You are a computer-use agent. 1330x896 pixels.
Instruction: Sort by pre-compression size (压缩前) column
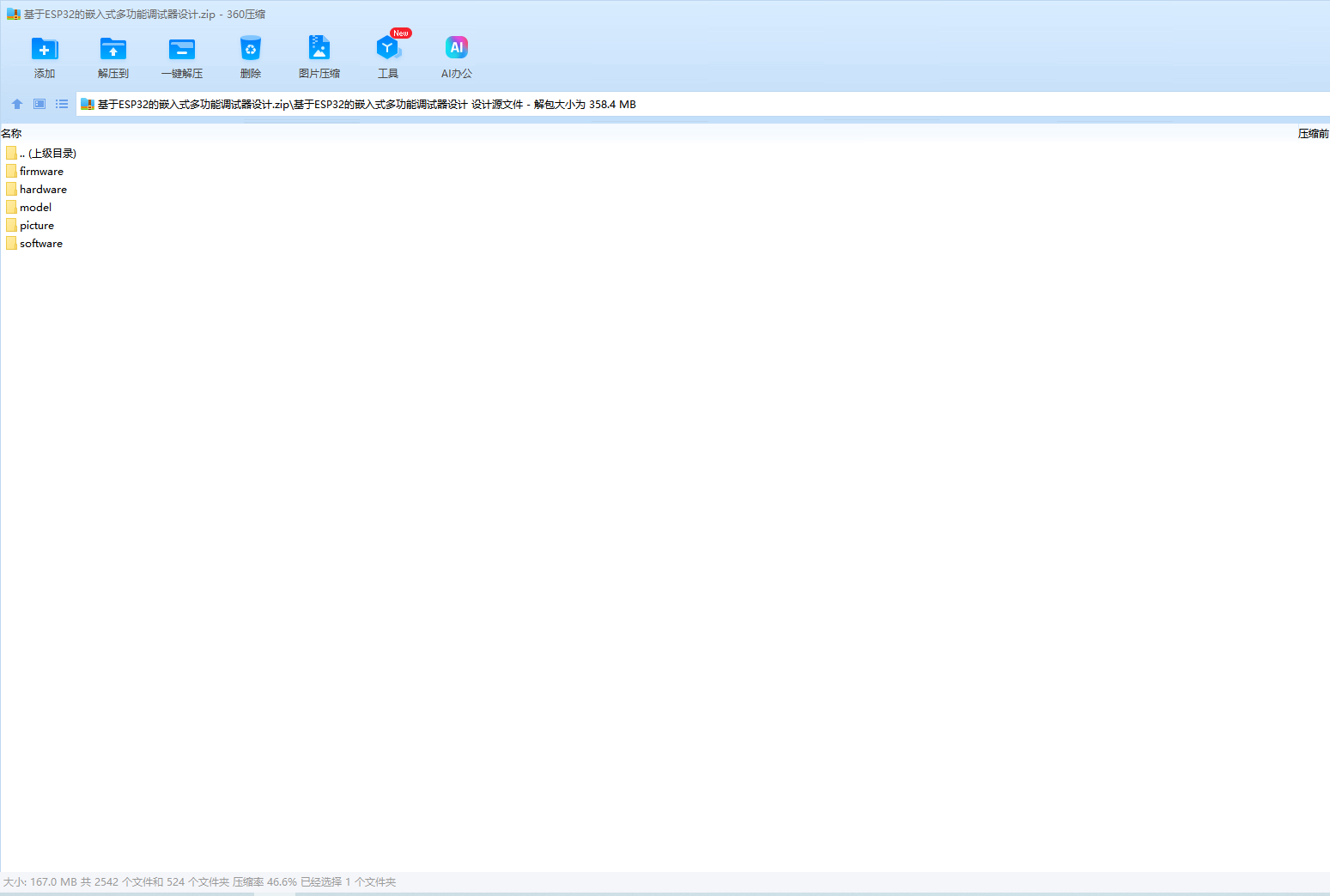click(x=1313, y=134)
